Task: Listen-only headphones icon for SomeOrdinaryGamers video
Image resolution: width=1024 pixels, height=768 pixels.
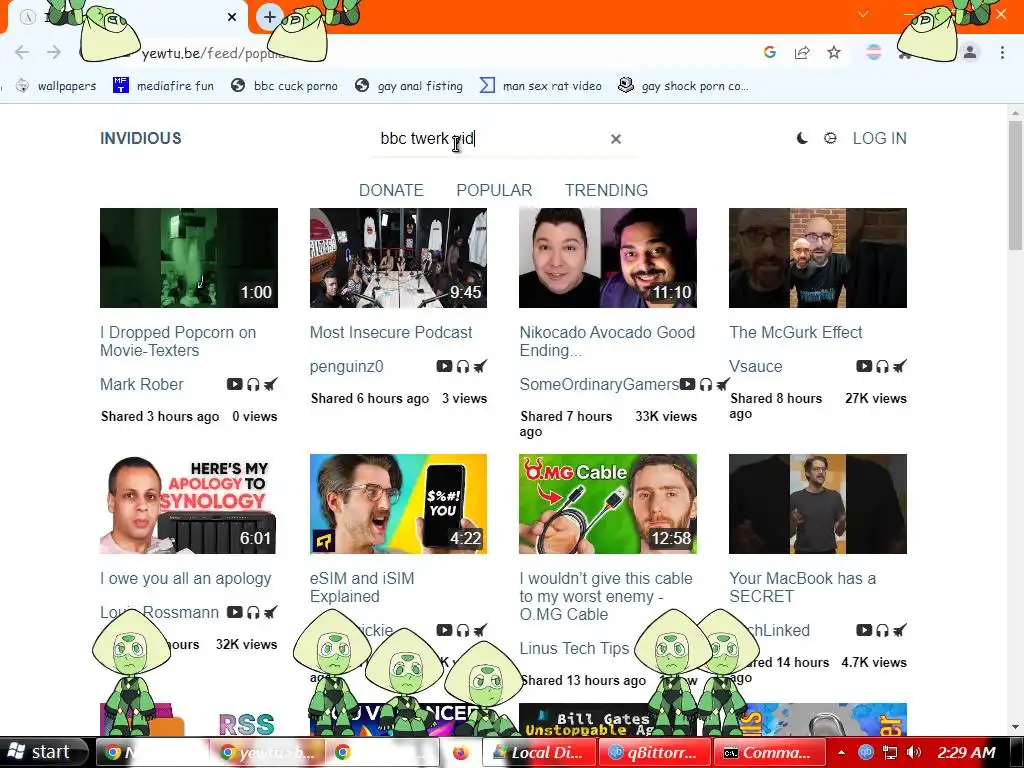Action: (706, 384)
